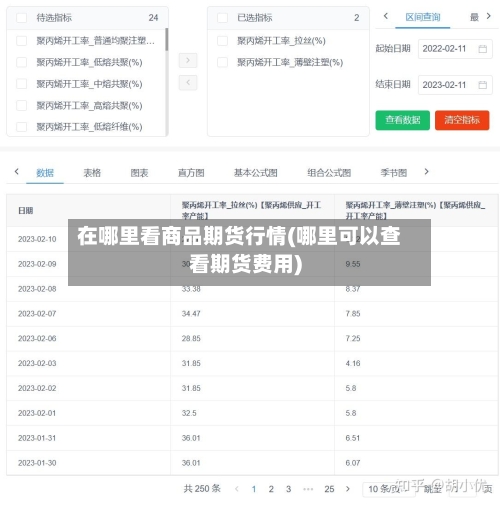
Task: Check 聚丙烯开工率_拉丝(%) selected indicator
Action: pyautogui.click(x=222, y=41)
